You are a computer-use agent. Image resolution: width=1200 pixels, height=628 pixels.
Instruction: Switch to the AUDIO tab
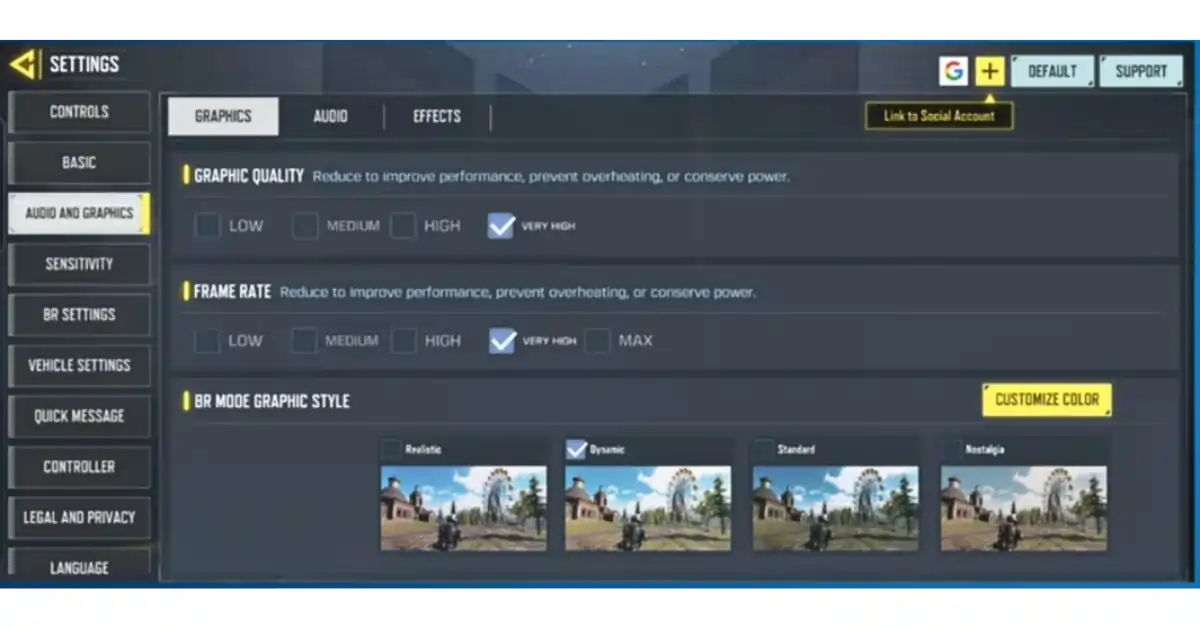click(x=330, y=116)
